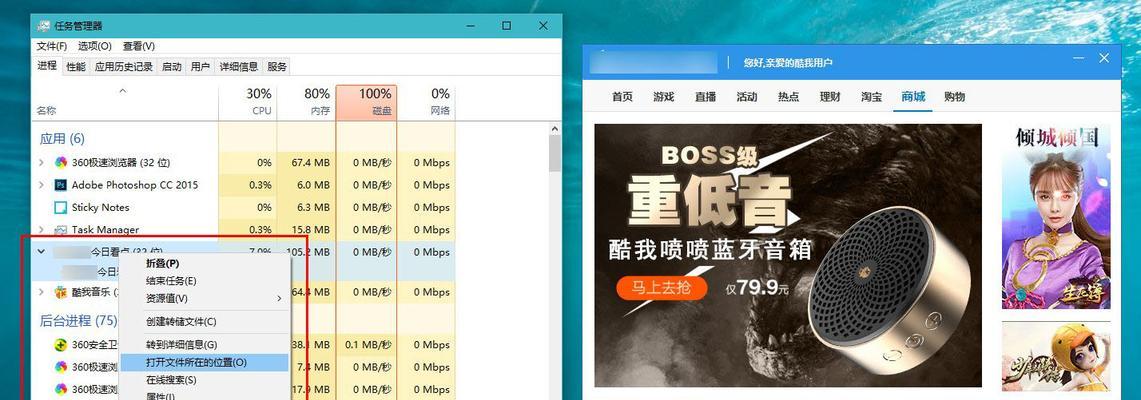Expand the Adobe Photoshop CC 2015 row
The height and width of the screenshot is (400, 1141).
coord(41,185)
